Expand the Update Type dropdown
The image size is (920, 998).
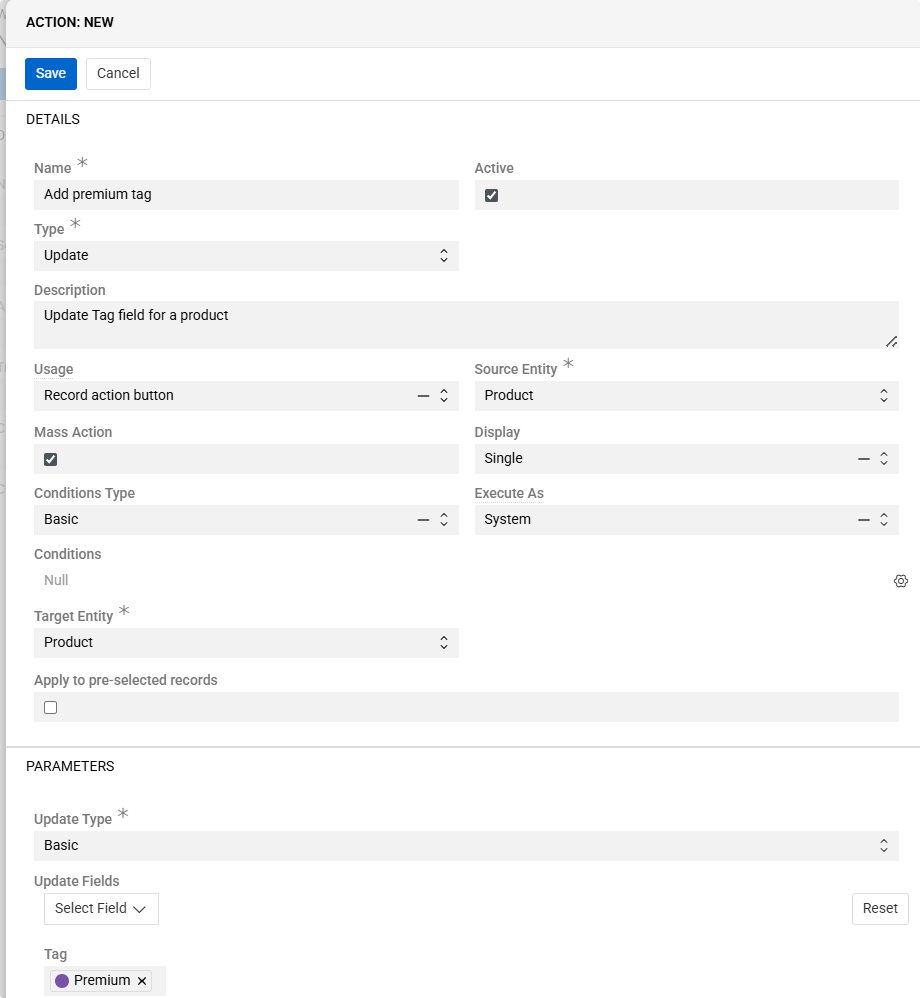(466, 846)
